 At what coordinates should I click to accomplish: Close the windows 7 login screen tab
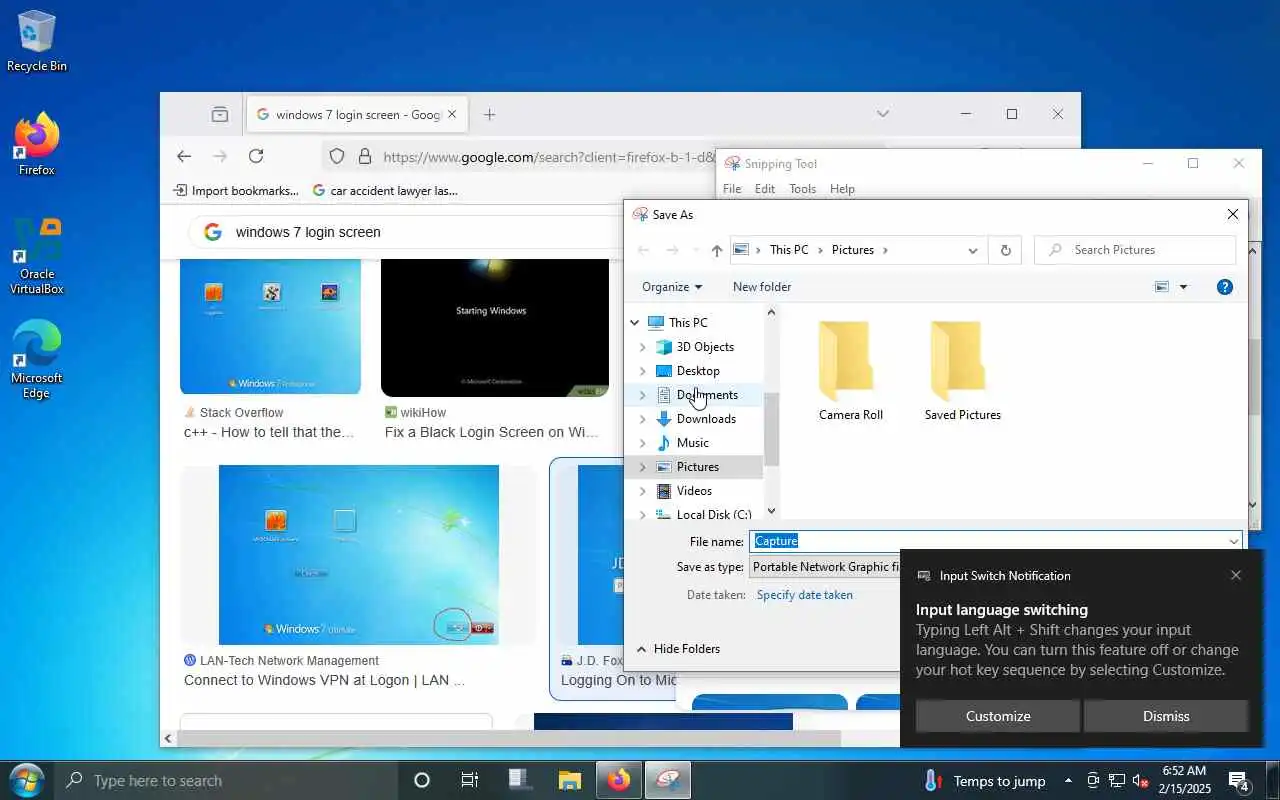coord(452,114)
